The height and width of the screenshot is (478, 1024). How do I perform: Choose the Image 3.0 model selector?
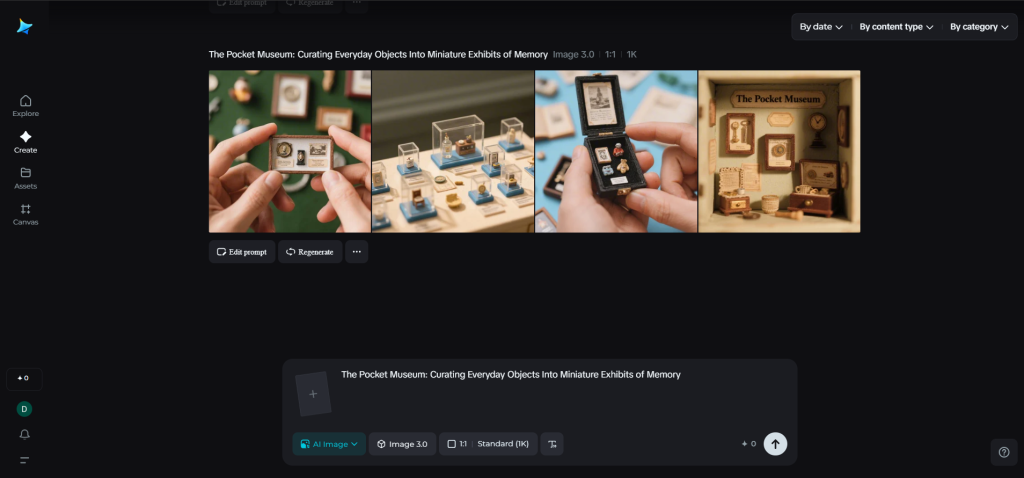pos(402,444)
